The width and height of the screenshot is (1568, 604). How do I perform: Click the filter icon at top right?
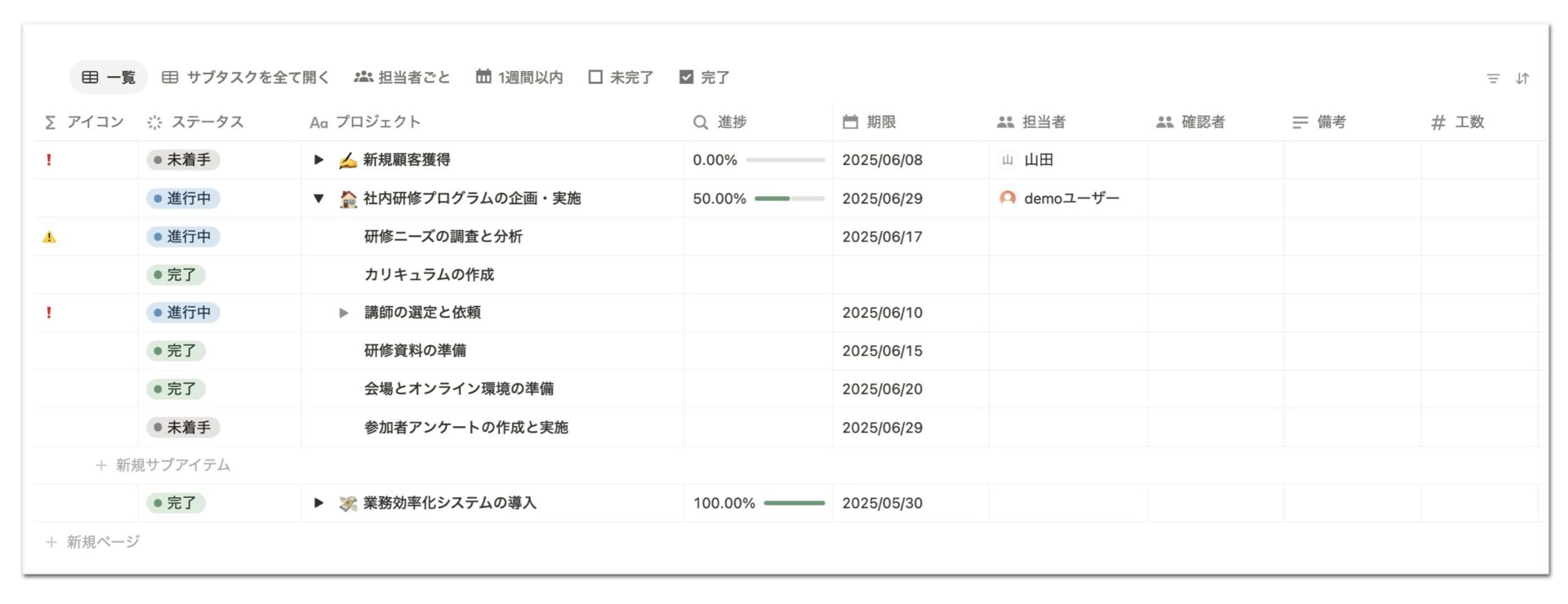(1493, 78)
